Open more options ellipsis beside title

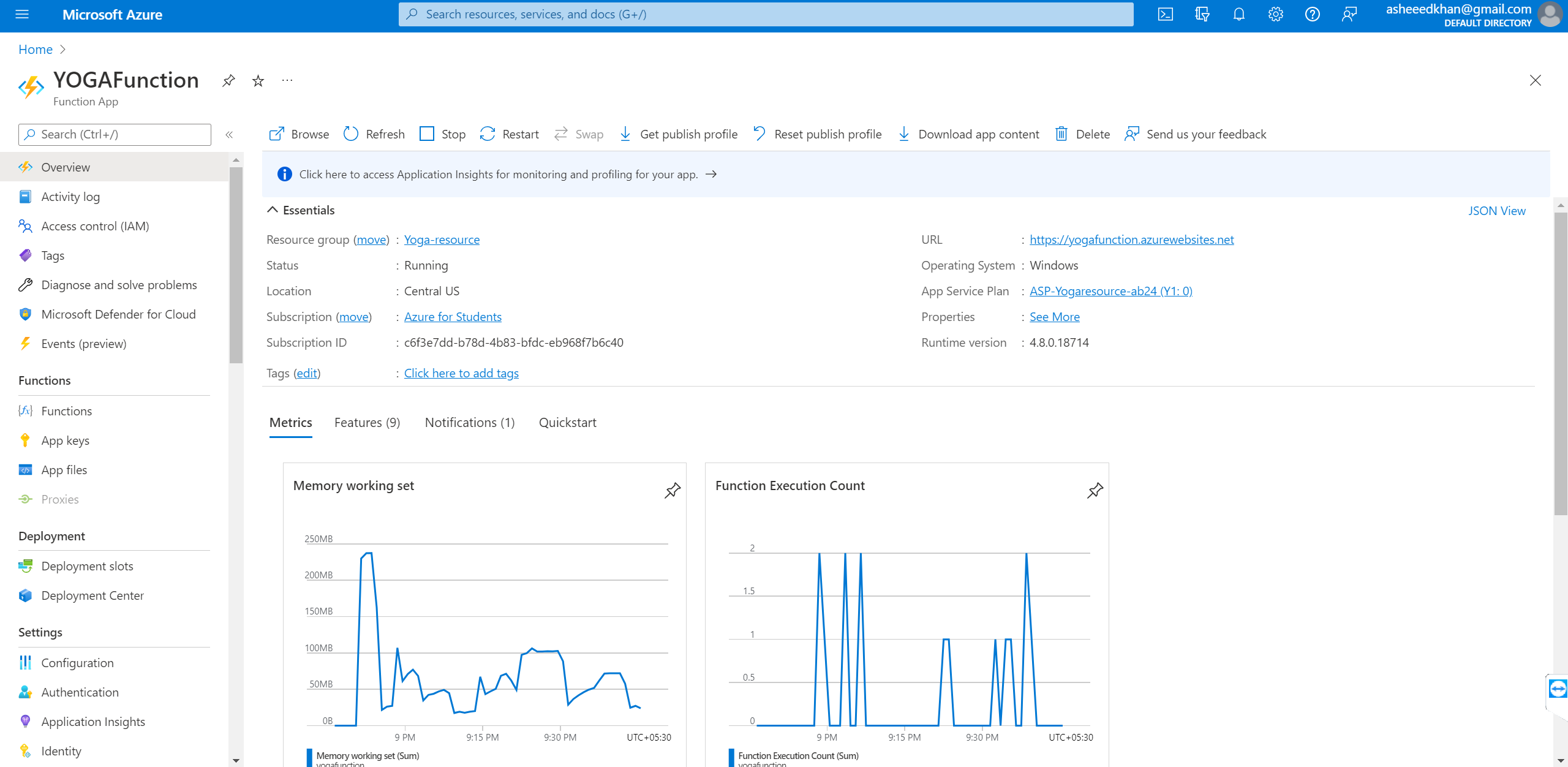(x=287, y=80)
